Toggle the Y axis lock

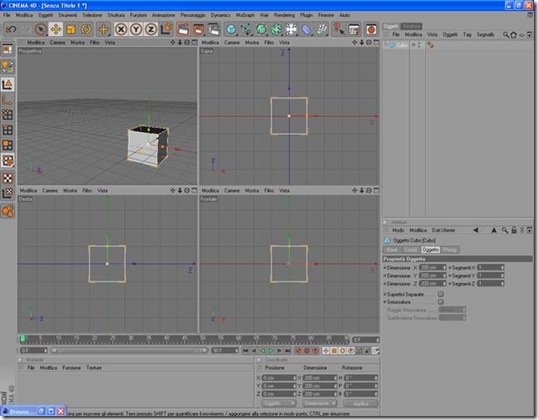[x=136, y=29]
